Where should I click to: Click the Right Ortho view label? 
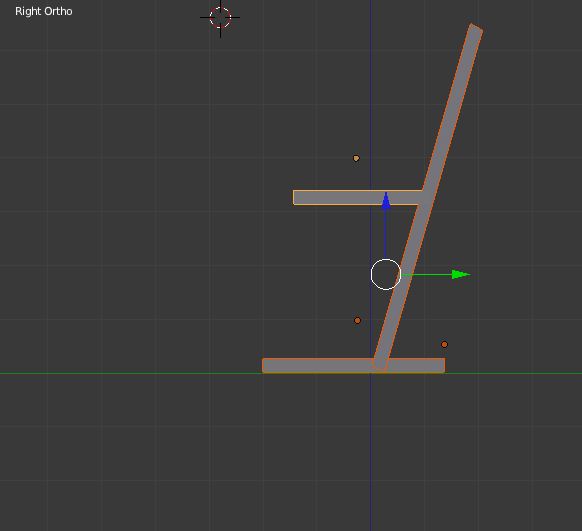[x=44, y=12]
